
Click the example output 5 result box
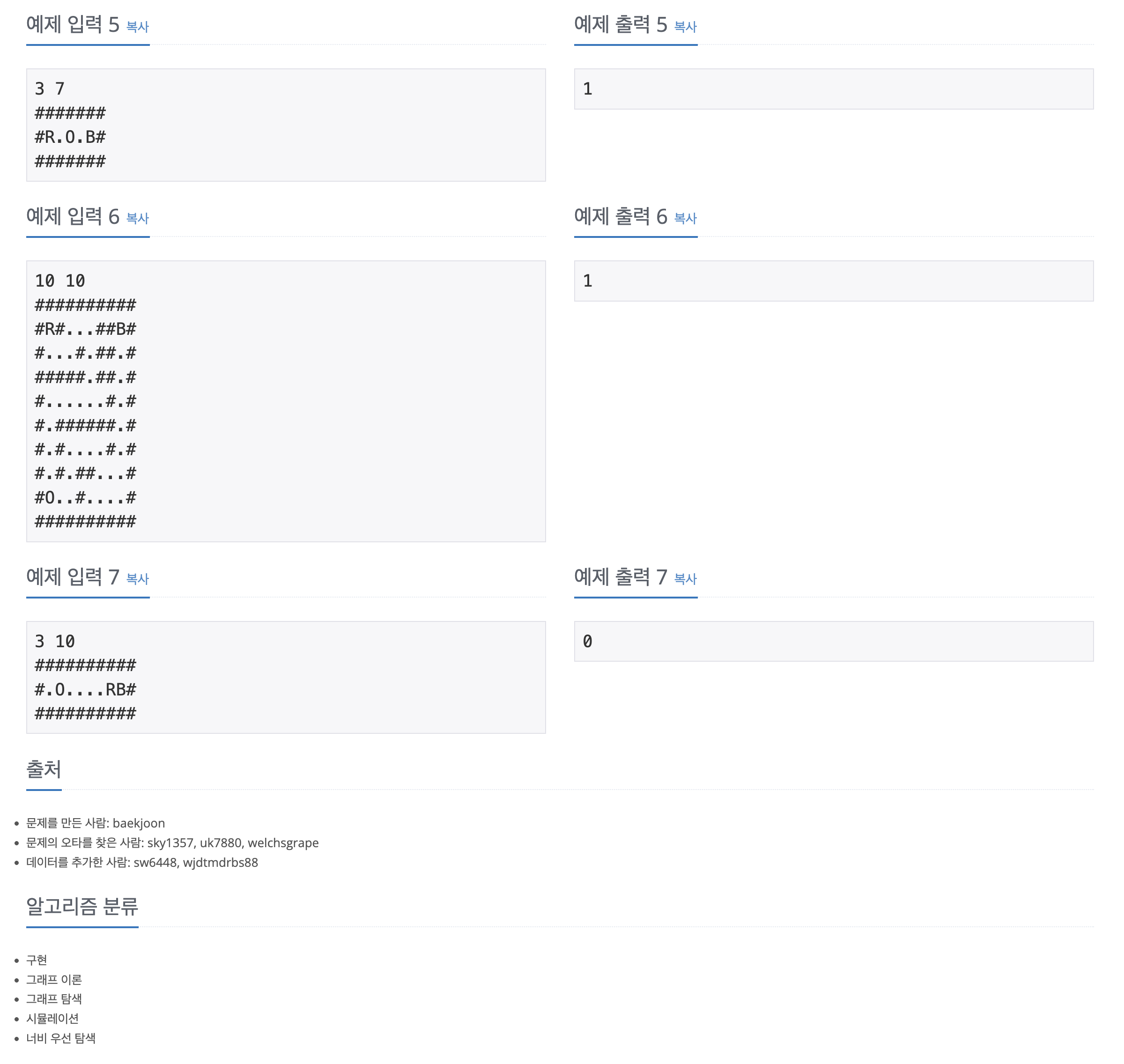pos(834,89)
